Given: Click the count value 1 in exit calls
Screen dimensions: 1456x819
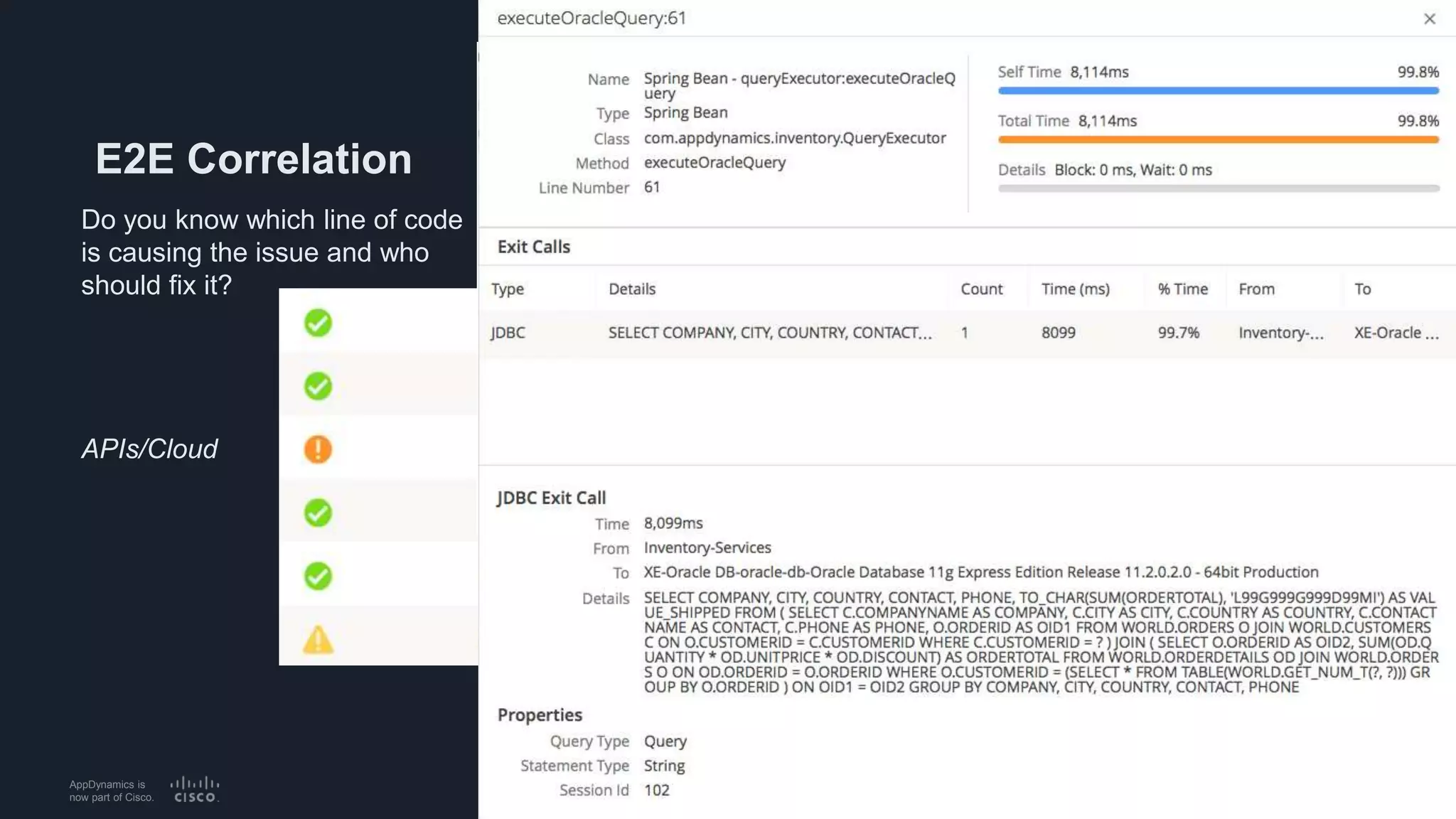Looking at the screenshot, I should point(965,333).
